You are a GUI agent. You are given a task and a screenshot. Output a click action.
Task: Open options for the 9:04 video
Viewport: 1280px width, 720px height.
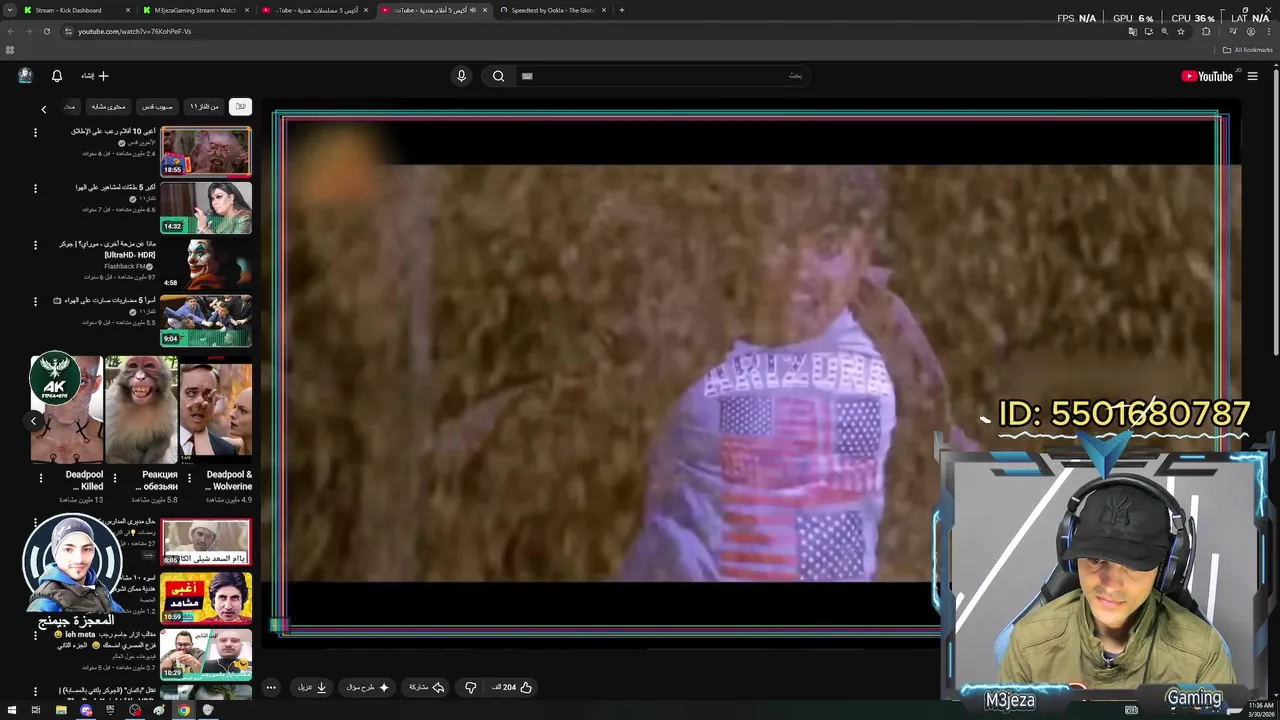coord(35,301)
